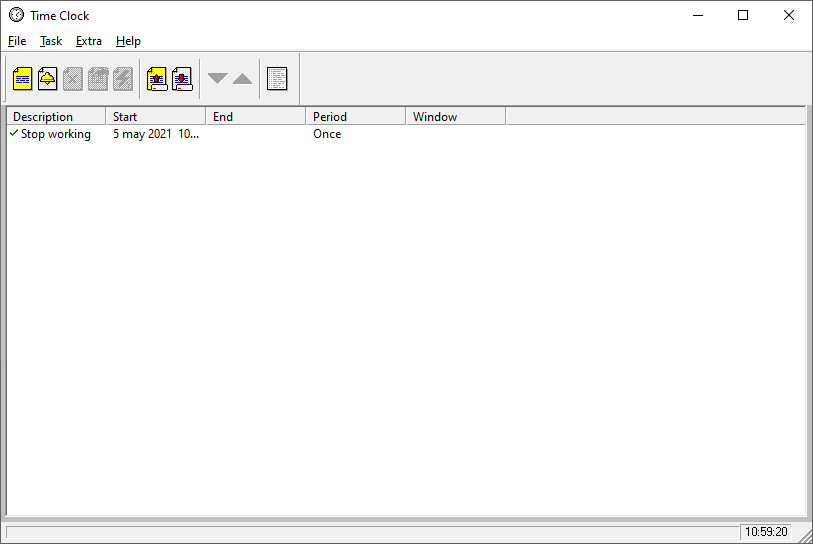Image resolution: width=813 pixels, height=544 pixels.
Task: Open the File menu
Action: (17, 41)
